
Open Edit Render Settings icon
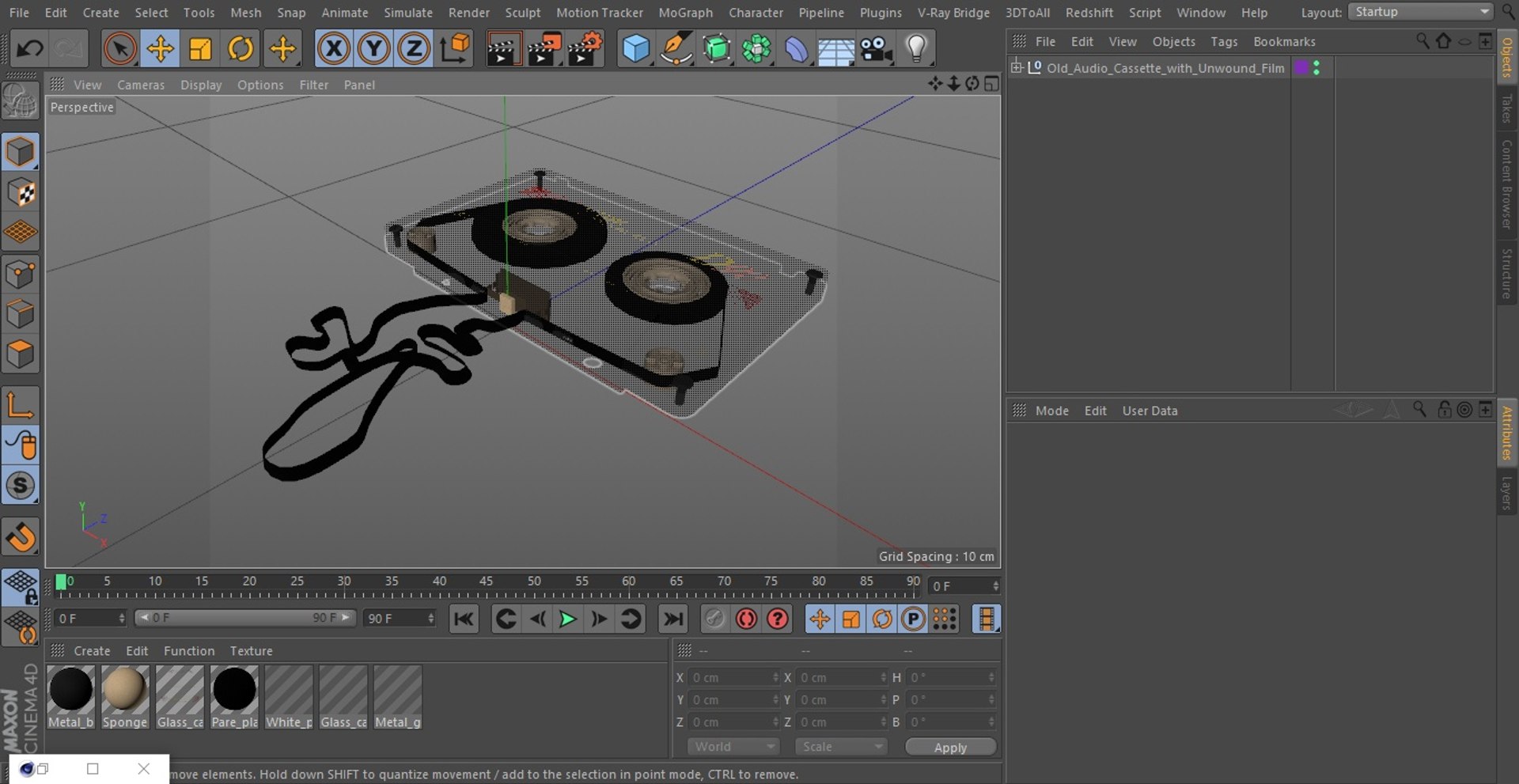[x=585, y=49]
